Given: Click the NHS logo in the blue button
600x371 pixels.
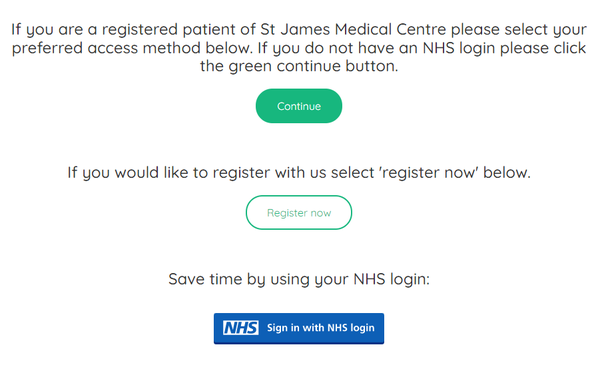Looking at the screenshot, I should (241, 328).
